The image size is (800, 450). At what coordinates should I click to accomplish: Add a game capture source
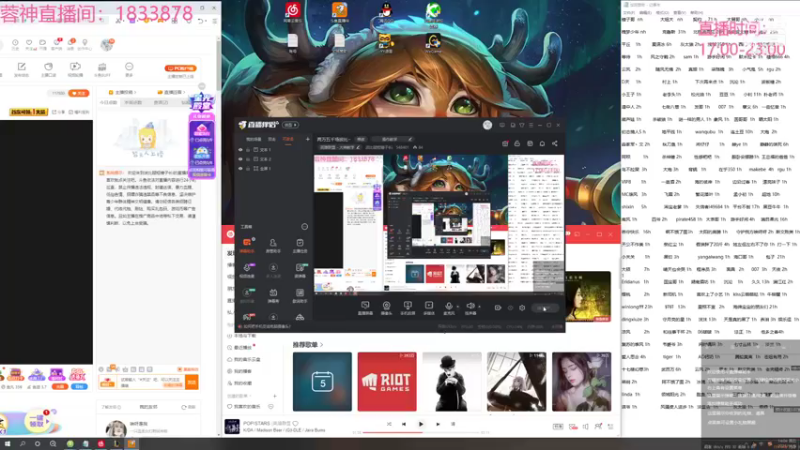click(407, 308)
